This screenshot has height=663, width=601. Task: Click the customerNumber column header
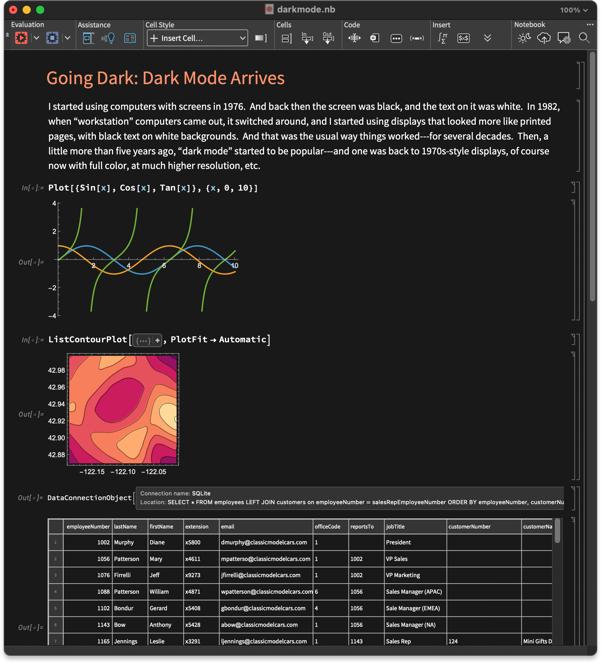(x=483, y=527)
